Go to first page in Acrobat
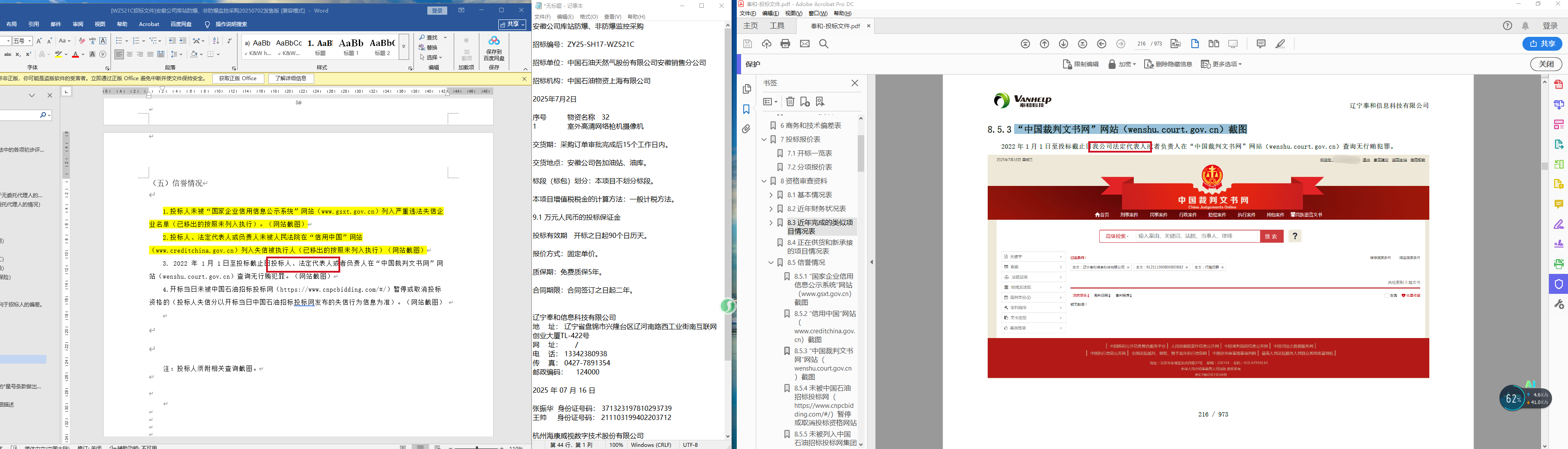 1026,44
